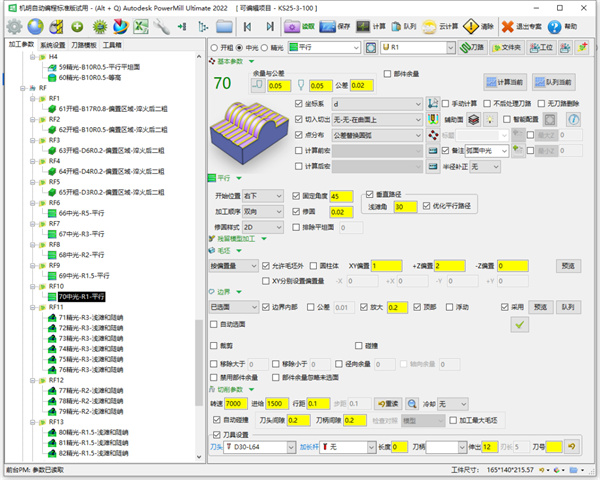600x480 pixels.
Task: Click the 文件夹 folder button
Action: 505,47
